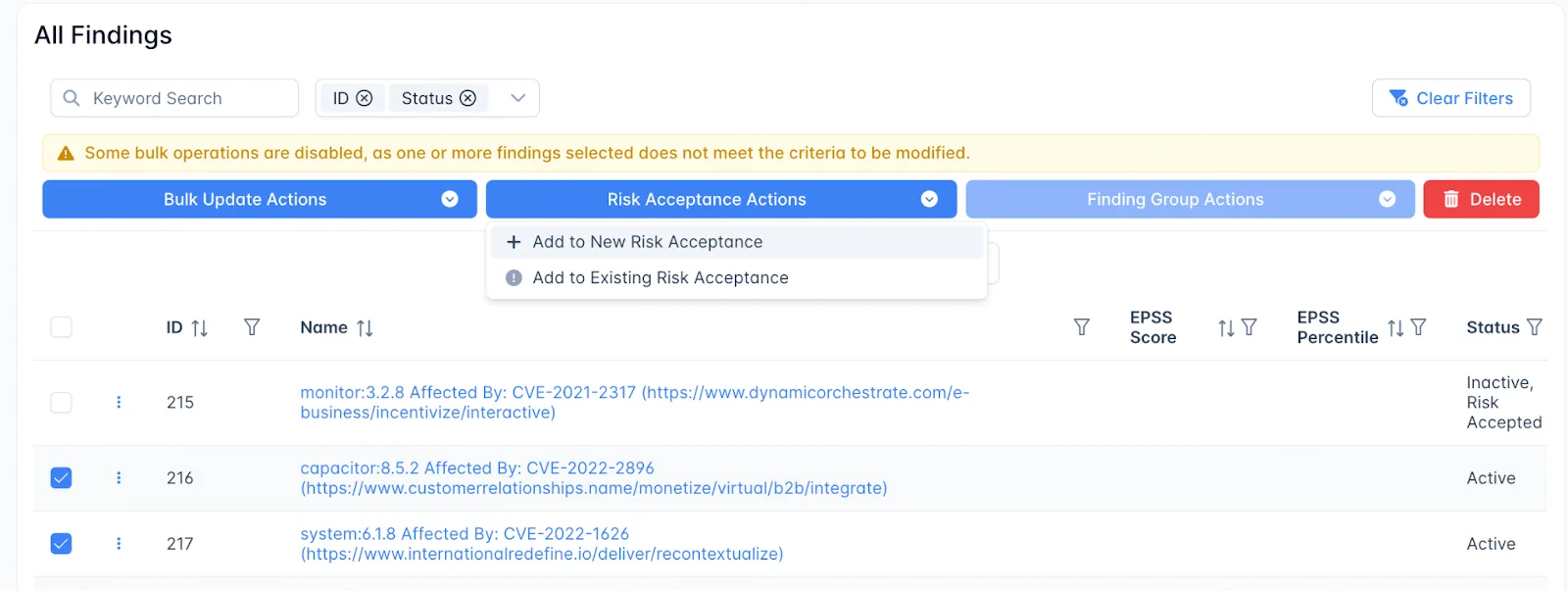Expand the column filter selector chevron
The width and height of the screenshot is (1568, 591).
[x=518, y=98]
